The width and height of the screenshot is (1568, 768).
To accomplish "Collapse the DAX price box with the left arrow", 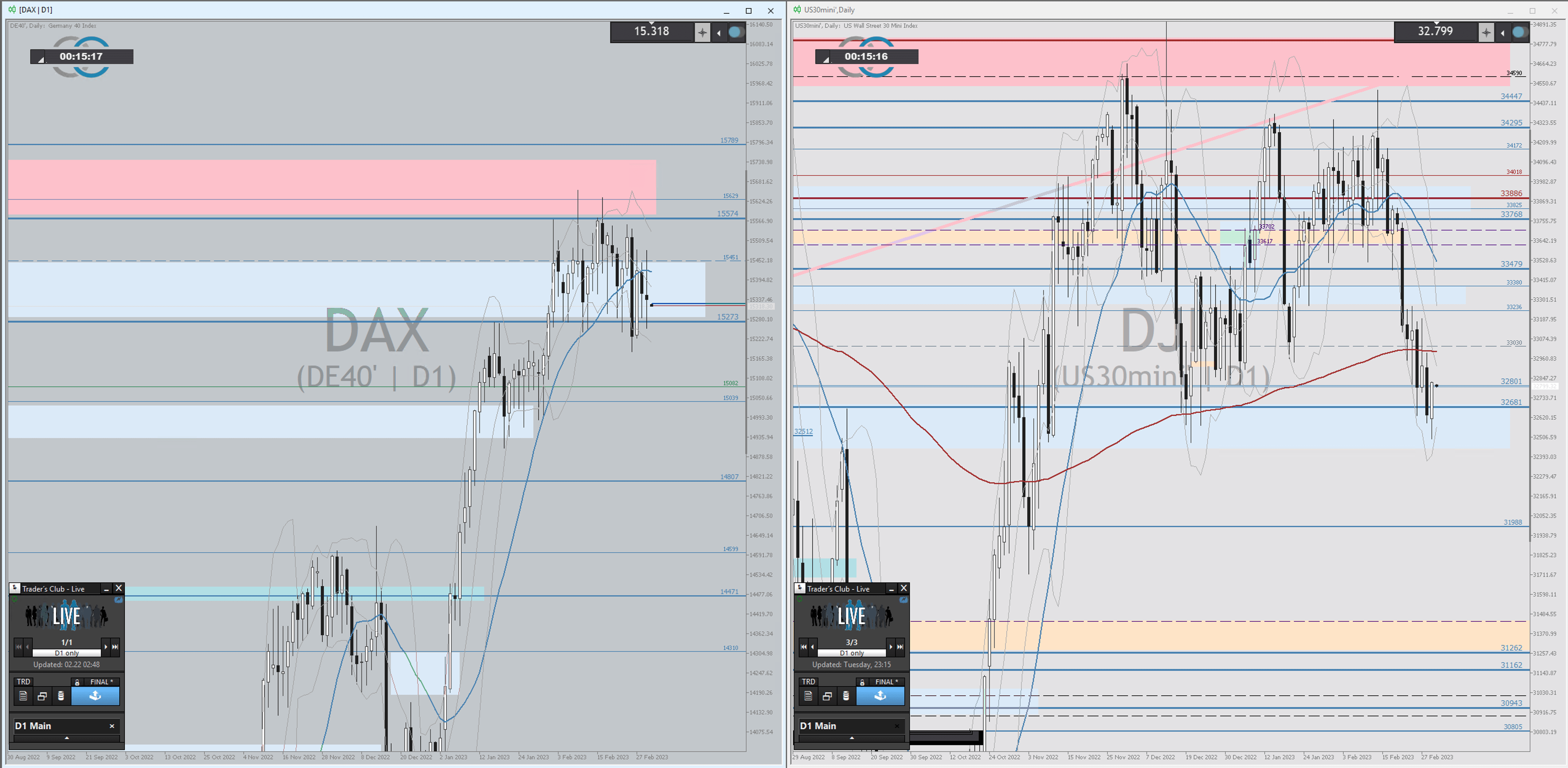I will click(x=719, y=33).
